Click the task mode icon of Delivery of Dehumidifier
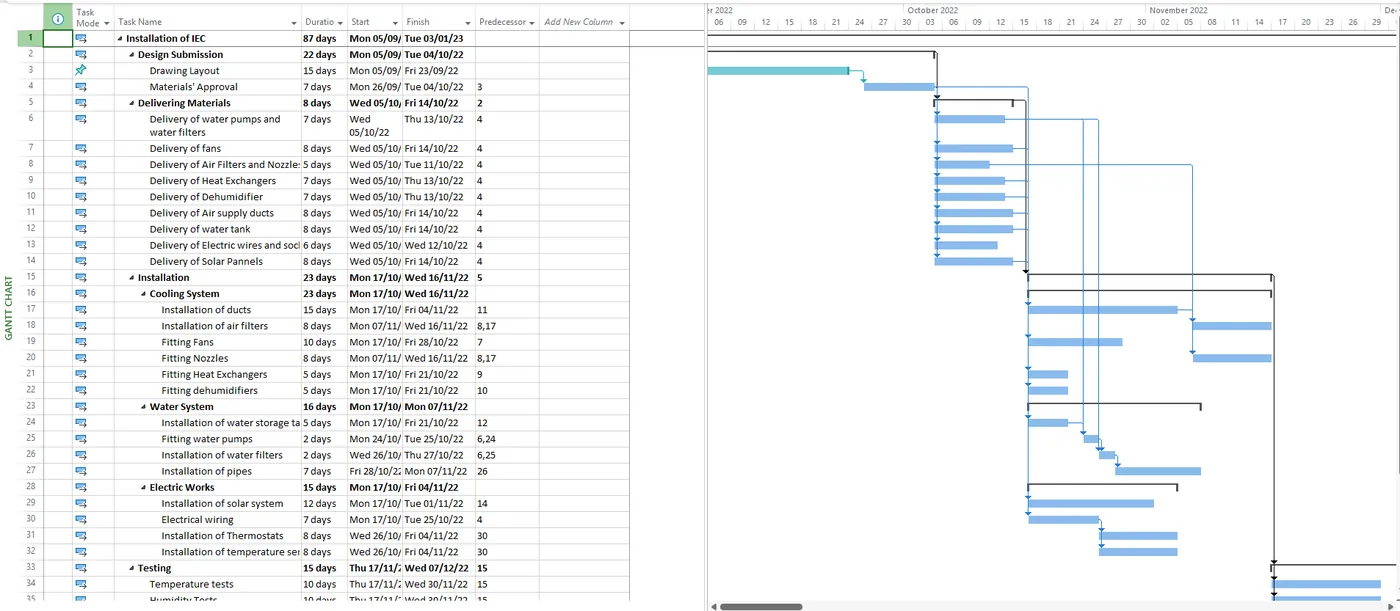The height and width of the screenshot is (611, 1400). [81, 196]
